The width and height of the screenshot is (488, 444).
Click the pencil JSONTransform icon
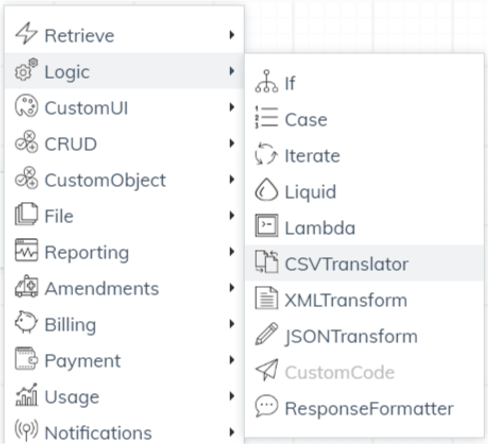(266, 334)
